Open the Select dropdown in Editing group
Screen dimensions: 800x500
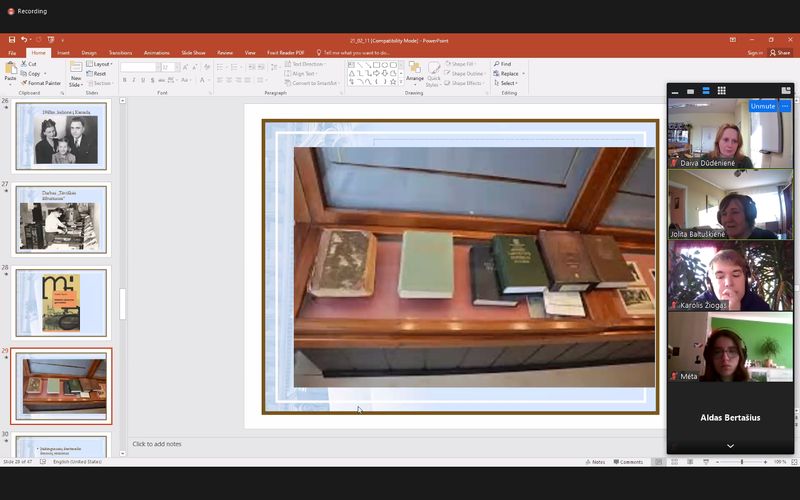(507, 83)
